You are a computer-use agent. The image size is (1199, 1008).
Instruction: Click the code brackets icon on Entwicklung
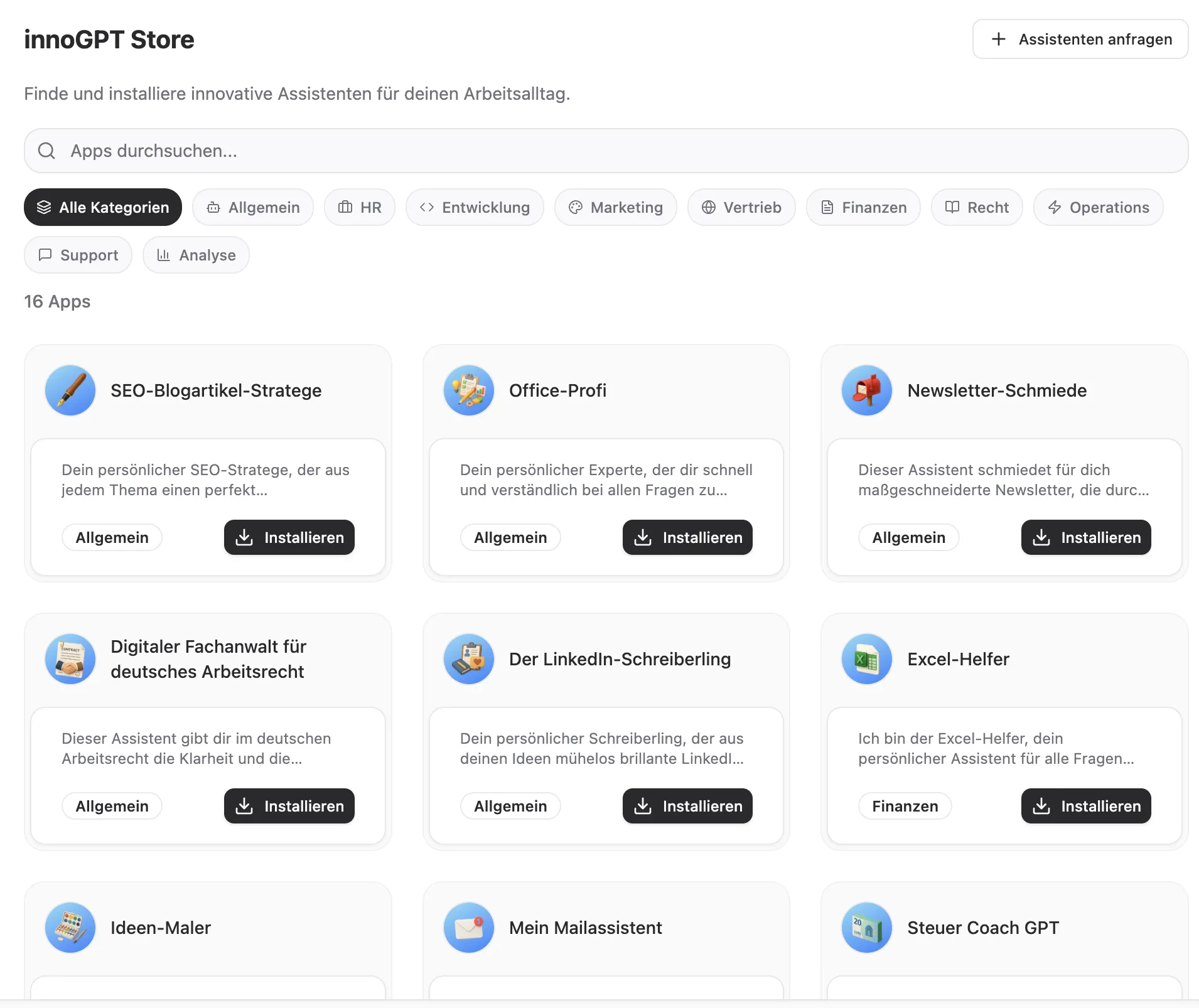tap(427, 207)
